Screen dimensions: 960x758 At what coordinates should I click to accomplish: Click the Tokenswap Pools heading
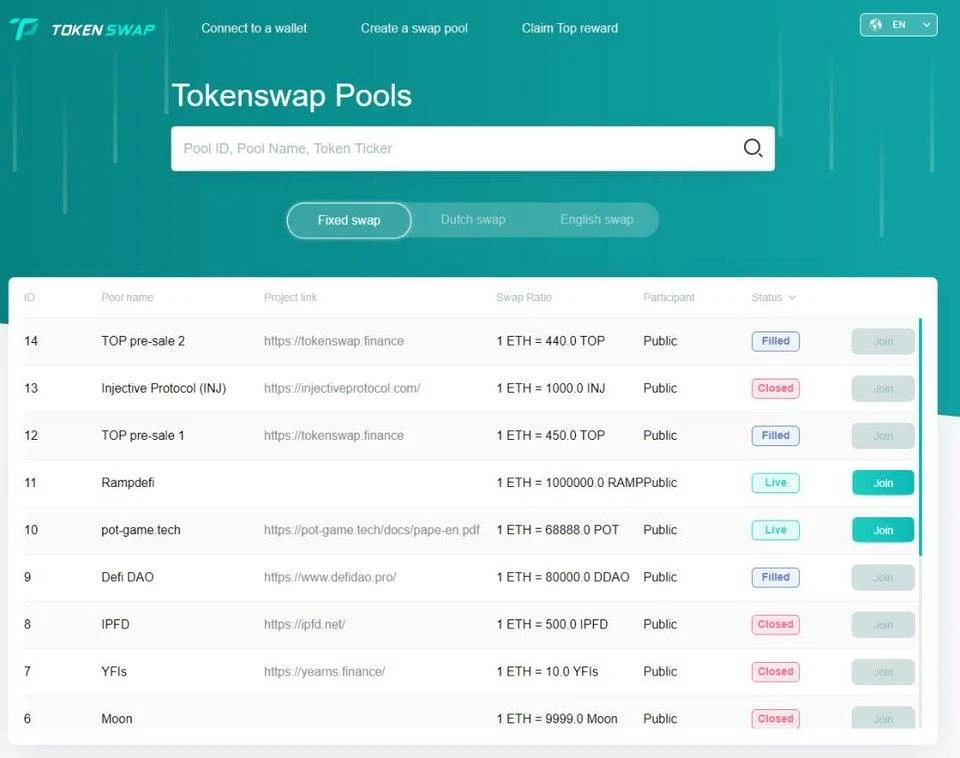(291, 96)
